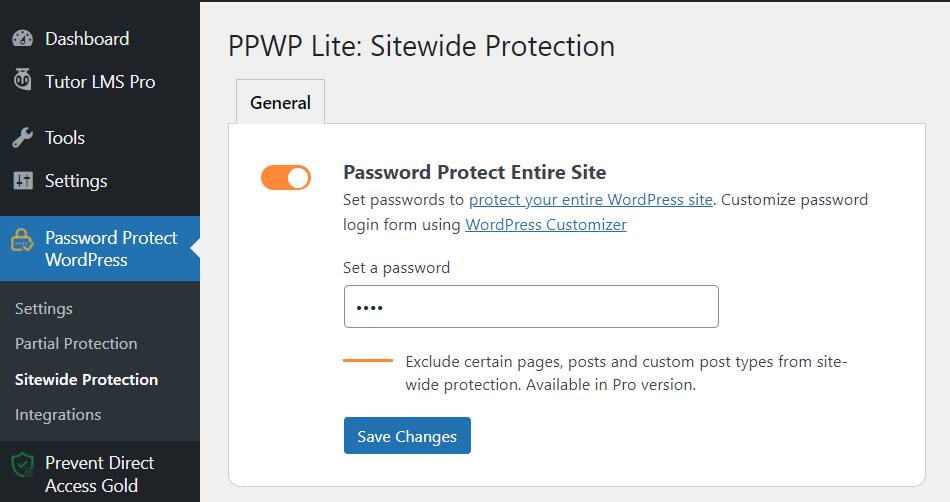Open the Tools menu label

(65, 138)
